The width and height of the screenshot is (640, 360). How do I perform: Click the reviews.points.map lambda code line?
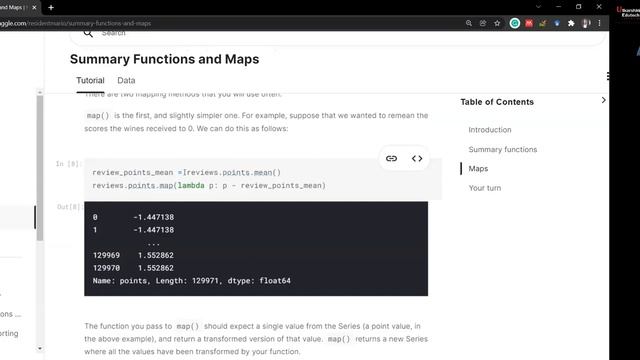[x=209, y=186]
